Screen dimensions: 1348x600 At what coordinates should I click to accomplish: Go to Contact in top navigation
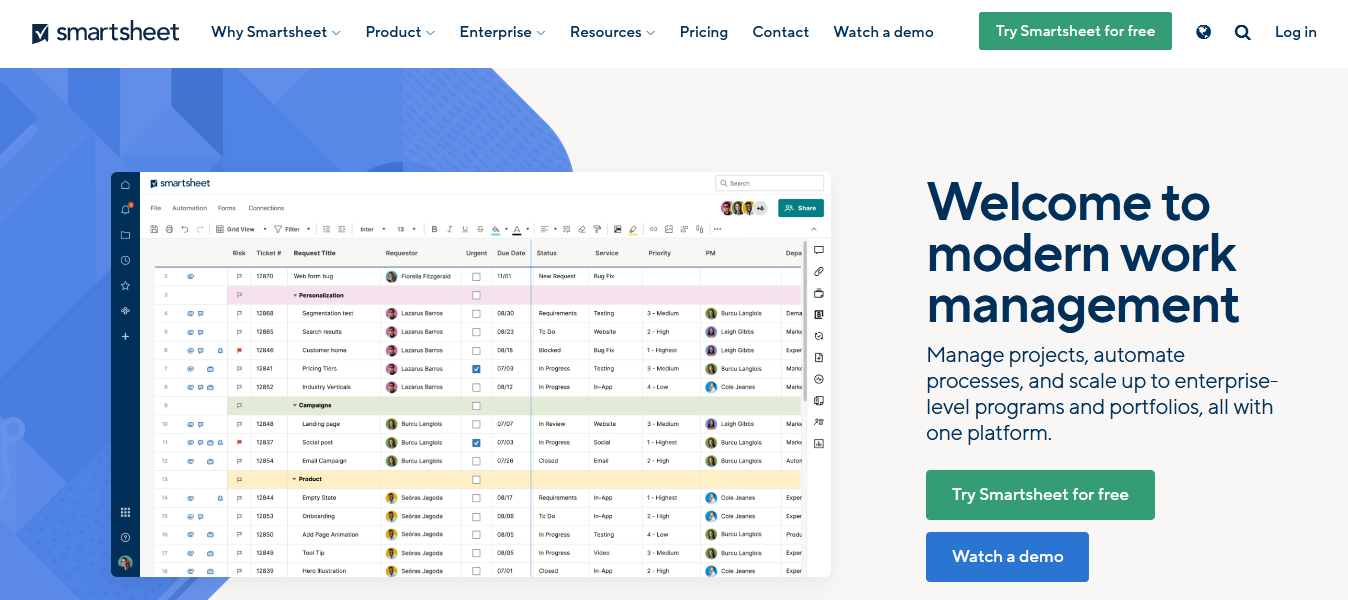pos(781,32)
